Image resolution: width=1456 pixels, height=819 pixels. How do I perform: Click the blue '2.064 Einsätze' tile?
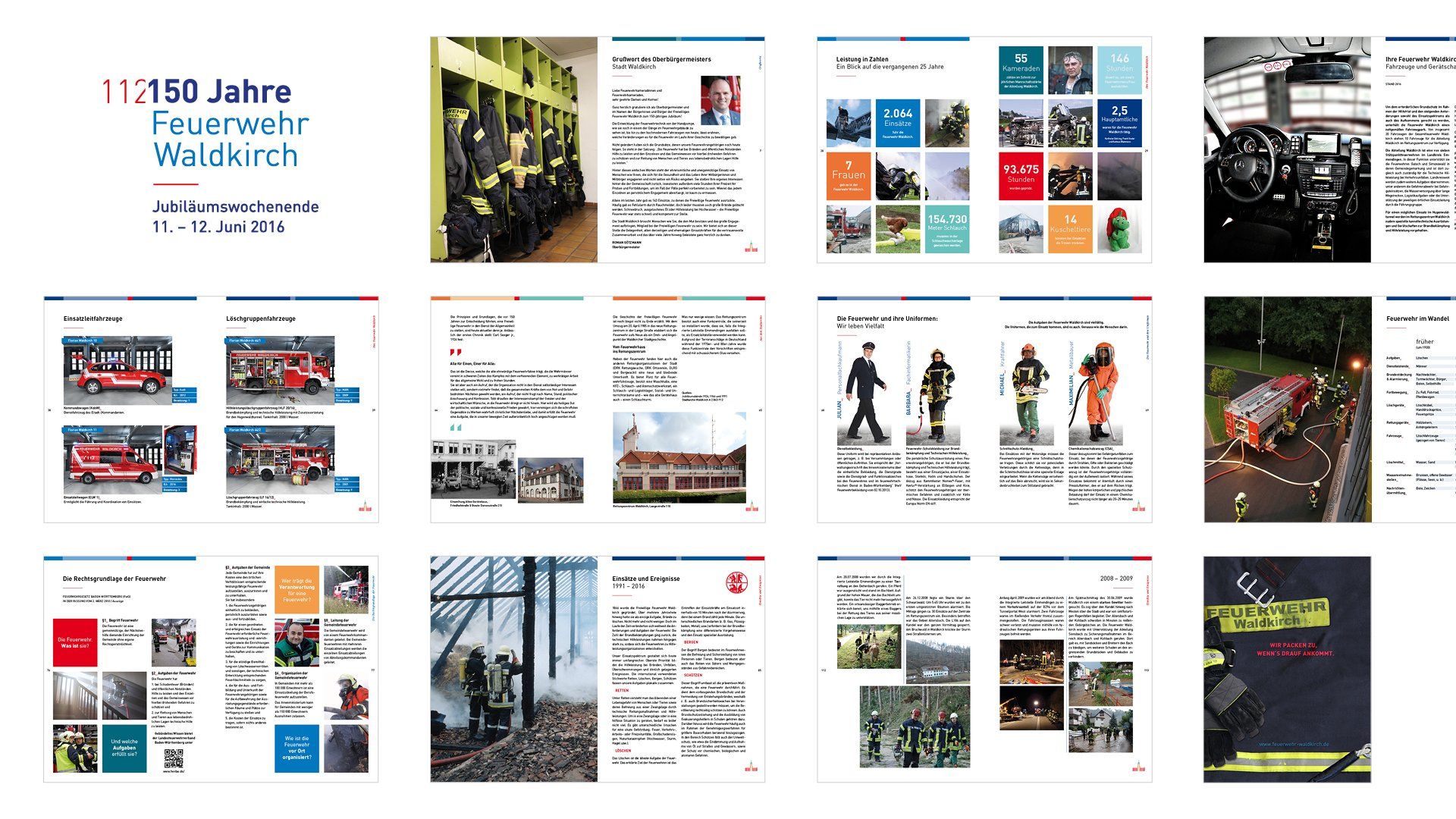click(x=898, y=124)
